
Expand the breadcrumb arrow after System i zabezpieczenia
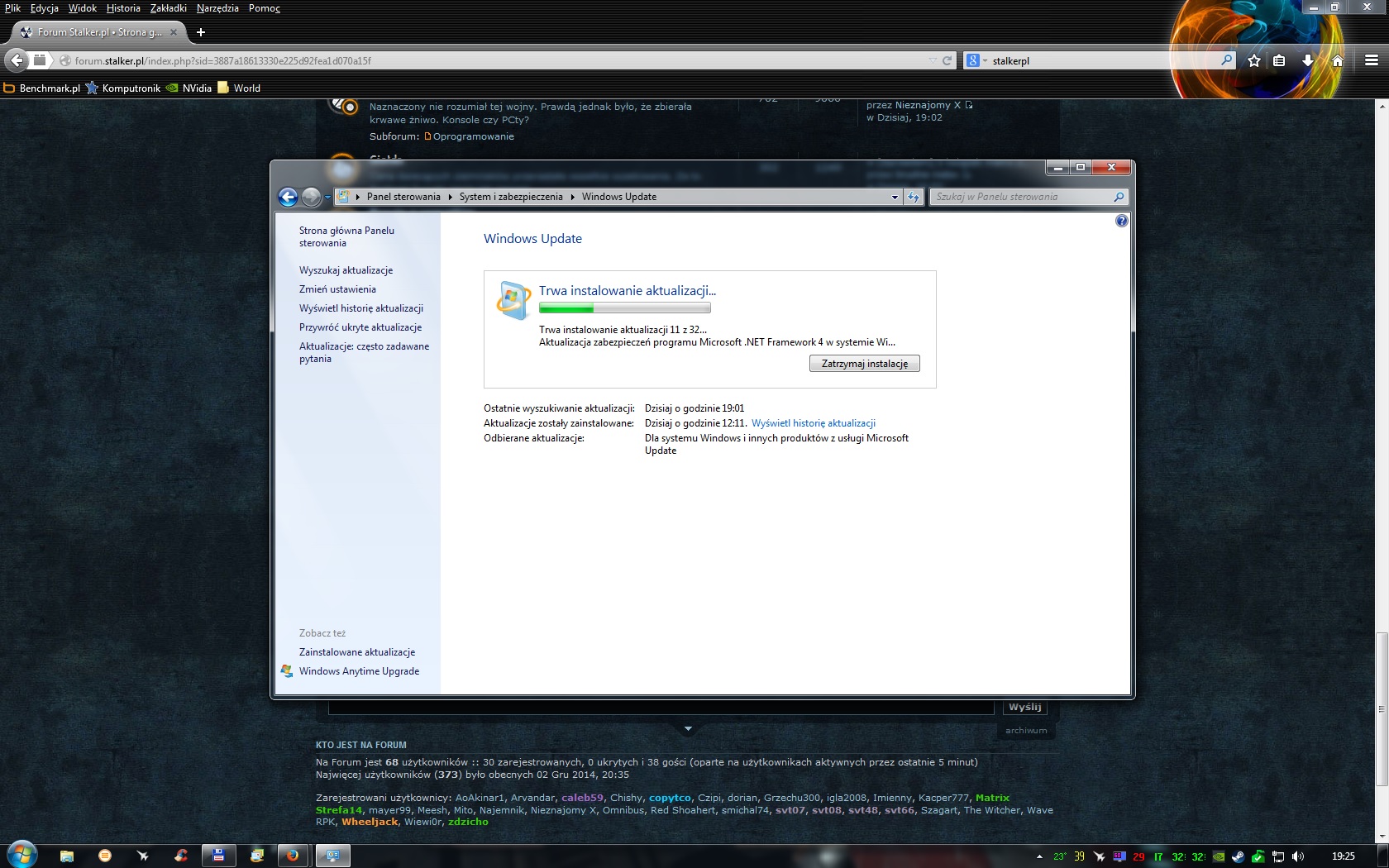[x=572, y=197]
